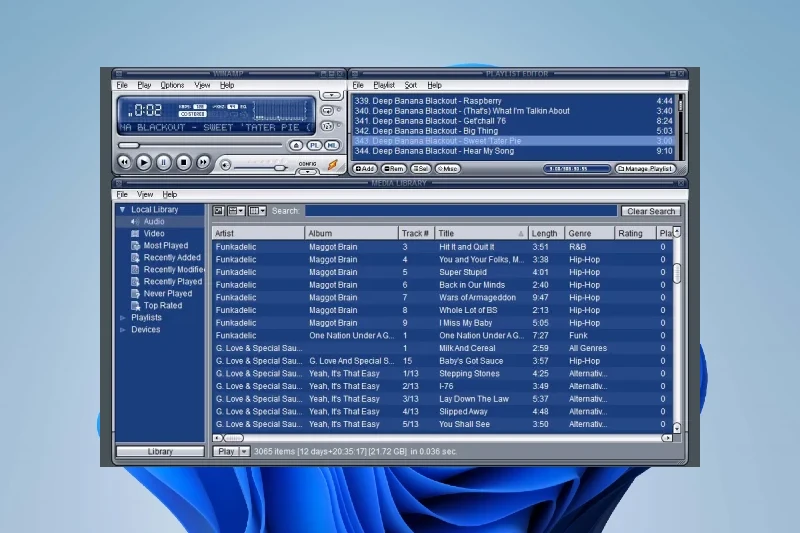Select the Super Stupid track row
This screenshot has height=533, width=800.
(442, 272)
